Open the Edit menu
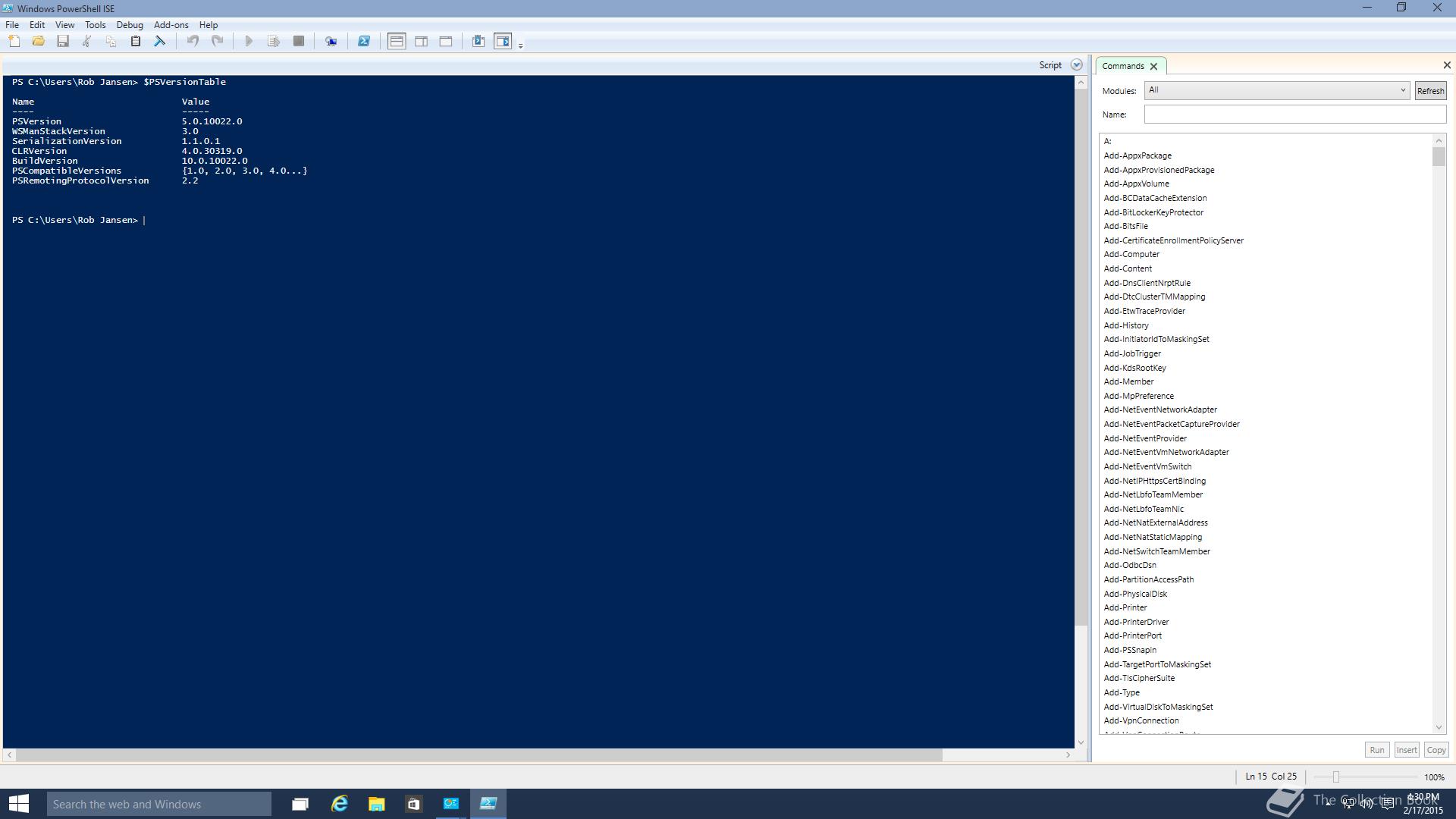Viewport: 1456px width, 819px height. click(37, 25)
